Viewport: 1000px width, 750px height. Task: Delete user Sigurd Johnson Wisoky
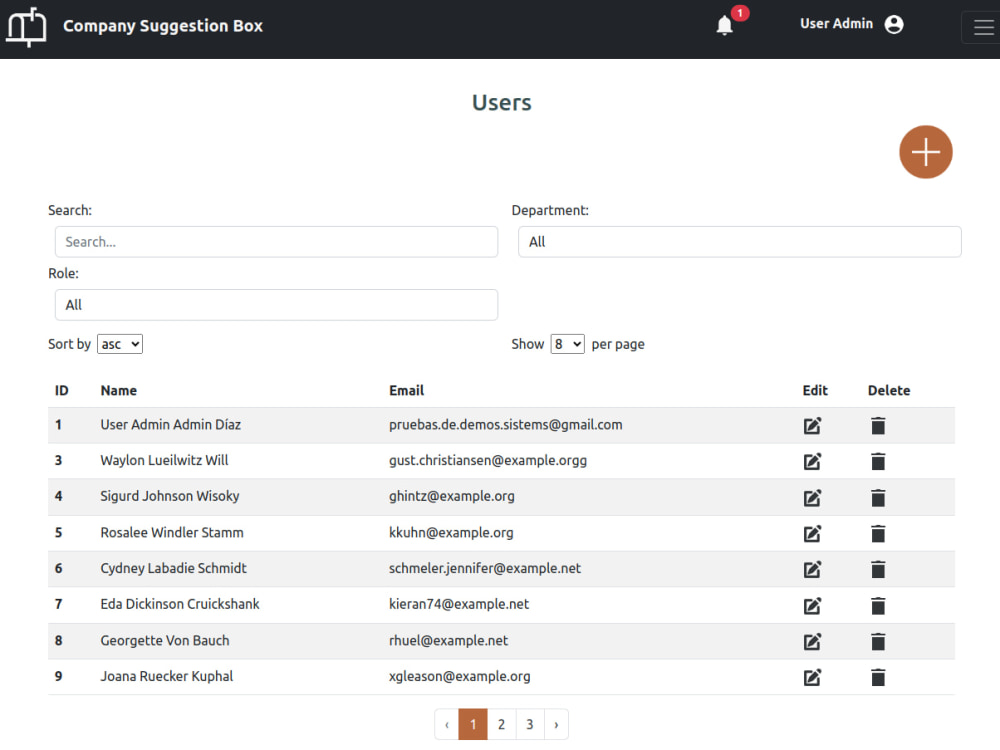coord(878,497)
